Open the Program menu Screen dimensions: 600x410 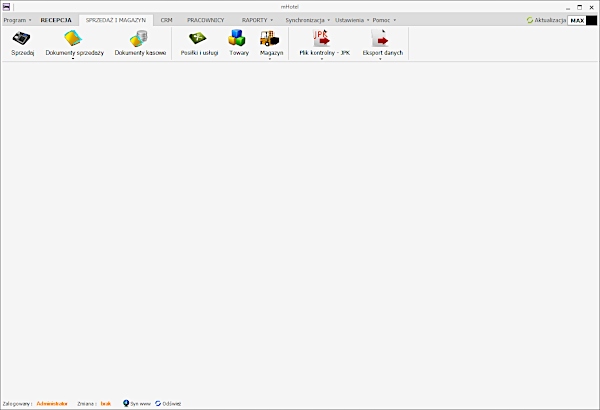click(17, 20)
